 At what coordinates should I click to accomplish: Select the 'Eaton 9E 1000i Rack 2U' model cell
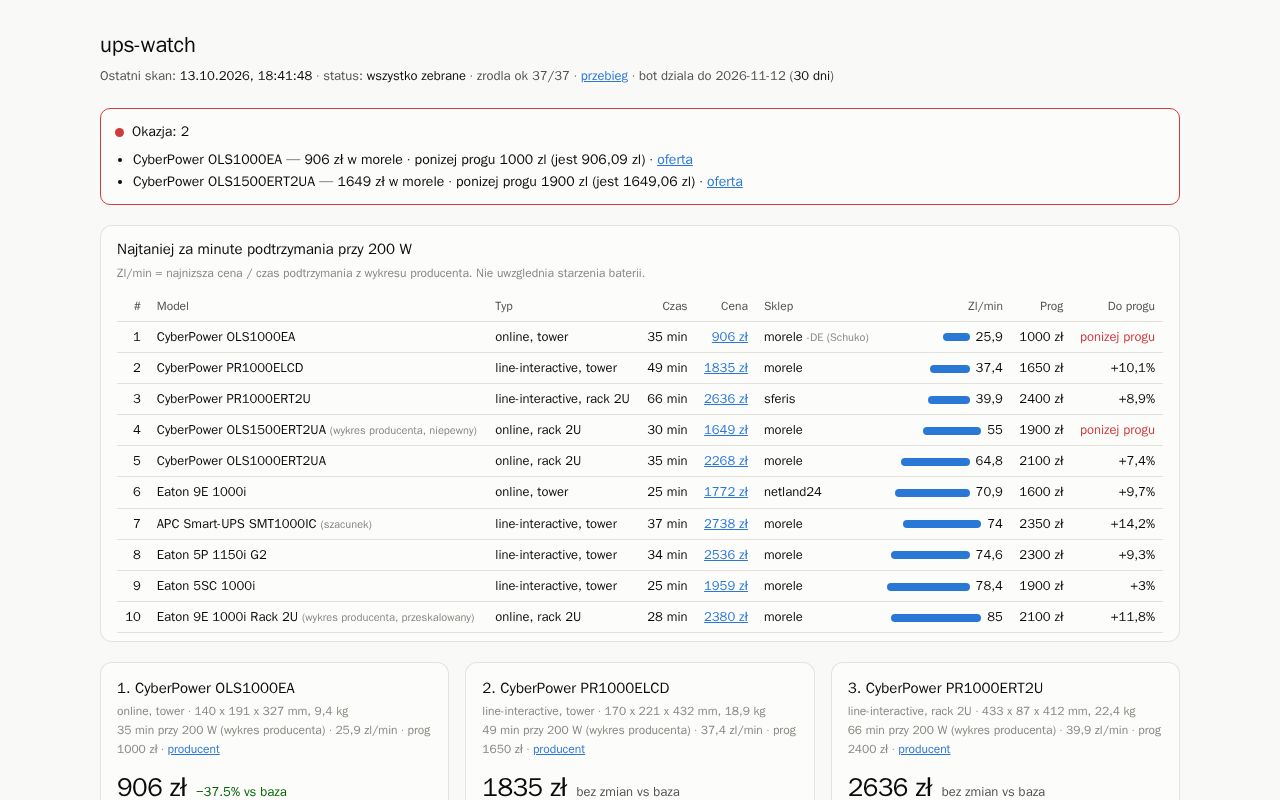[227, 617]
